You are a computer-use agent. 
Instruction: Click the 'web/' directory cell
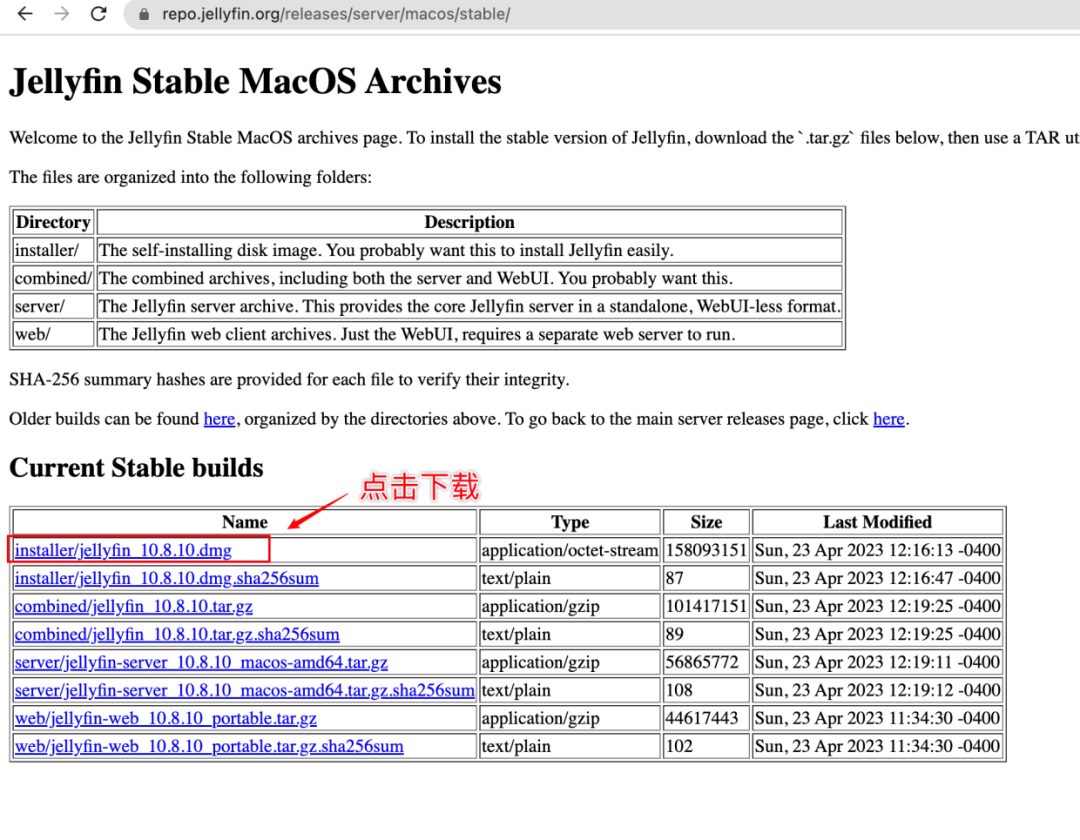(53, 335)
